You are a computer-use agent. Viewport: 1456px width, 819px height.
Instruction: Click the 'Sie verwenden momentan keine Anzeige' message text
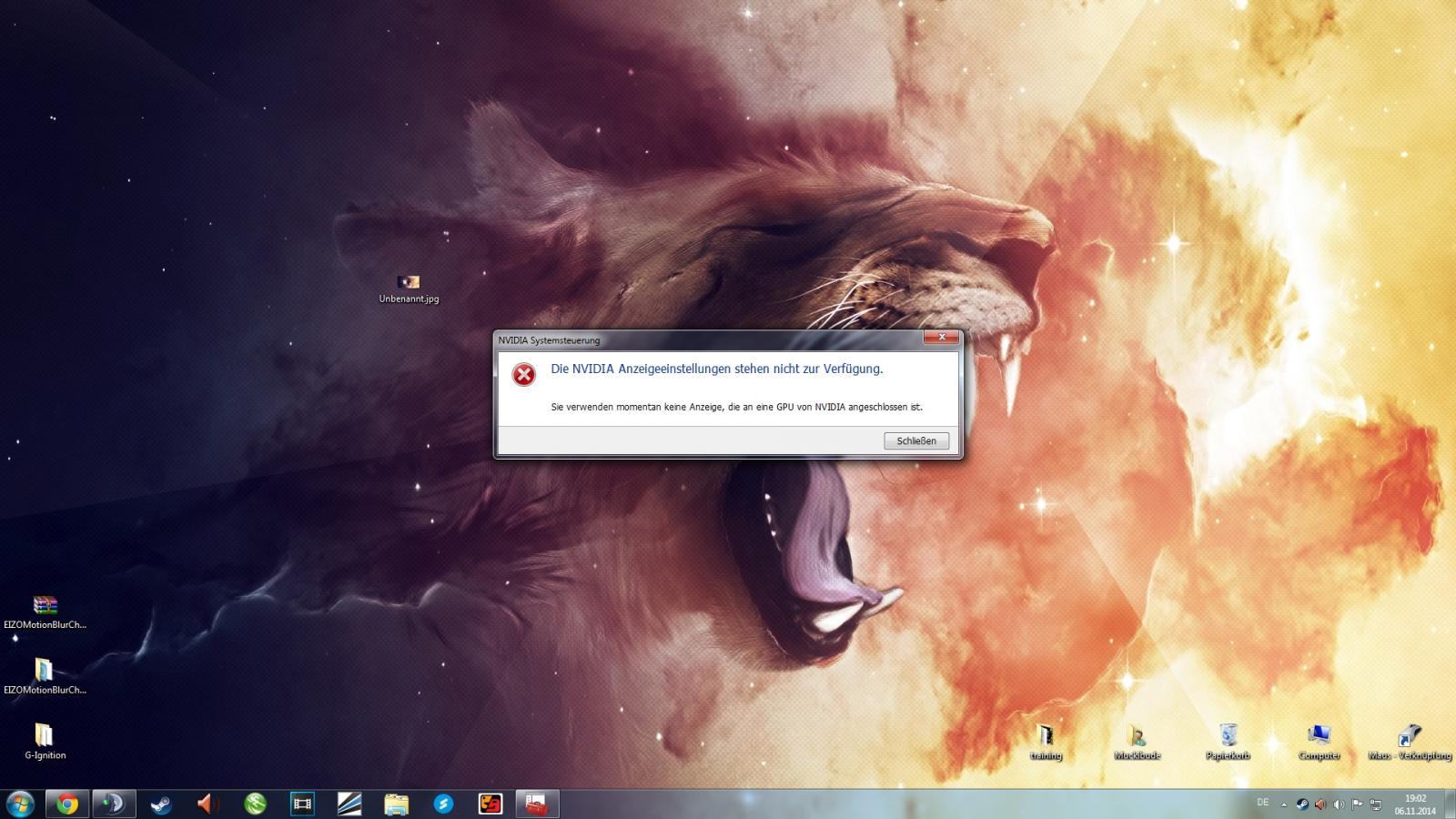pos(736,407)
